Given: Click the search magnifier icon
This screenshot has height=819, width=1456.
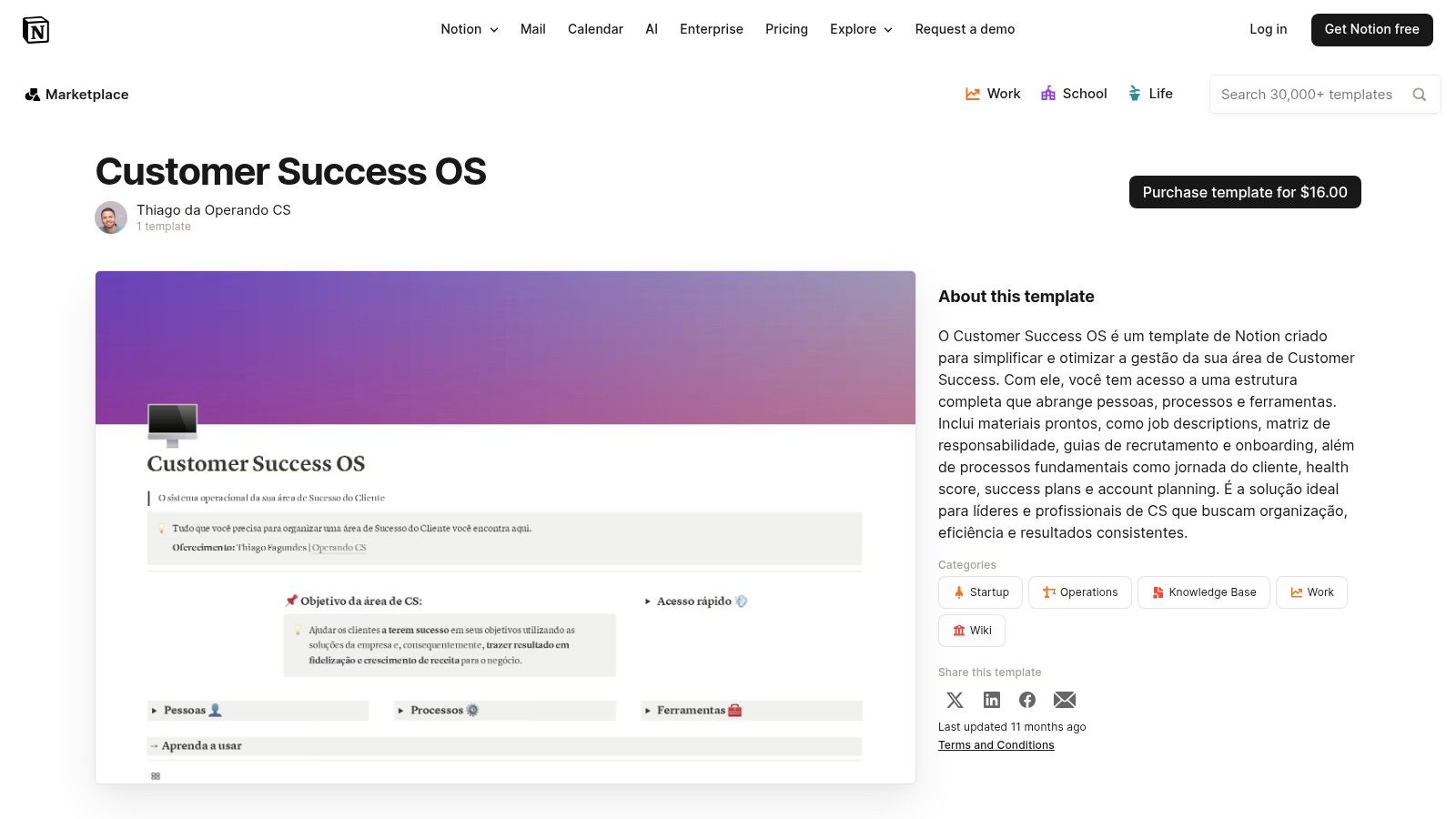Looking at the screenshot, I should (1420, 94).
